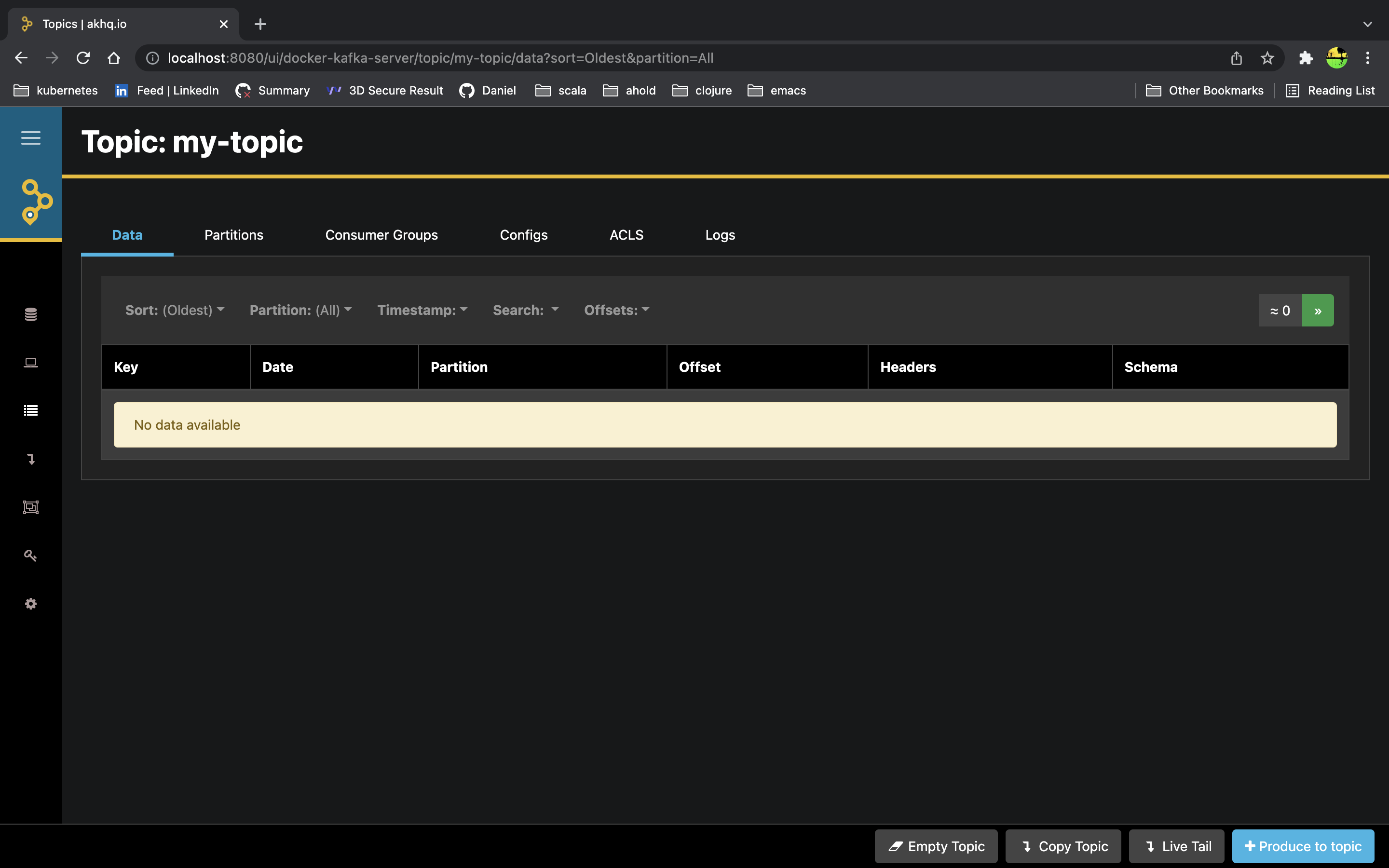Open the hamburger sidebar menu
Viewport: 1389px width, 868px height.
(x=30, y=138)
